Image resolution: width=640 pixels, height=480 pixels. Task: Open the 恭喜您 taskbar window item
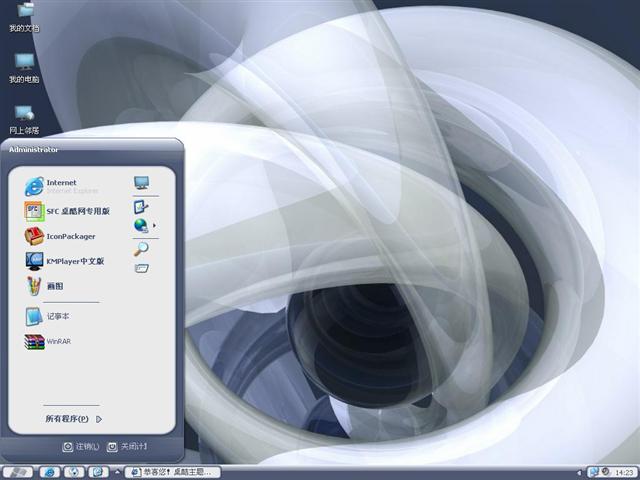[x=168, y=471]
